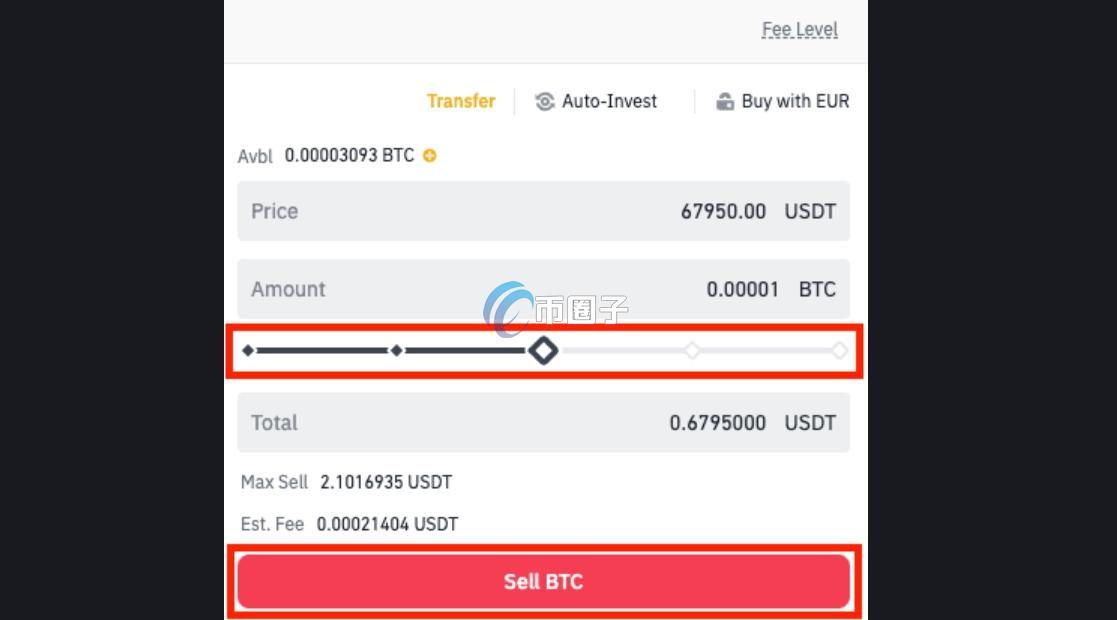
Task: Click the Est. Fee value 0.00021404 USDT
Action: (x=387, y=524)
